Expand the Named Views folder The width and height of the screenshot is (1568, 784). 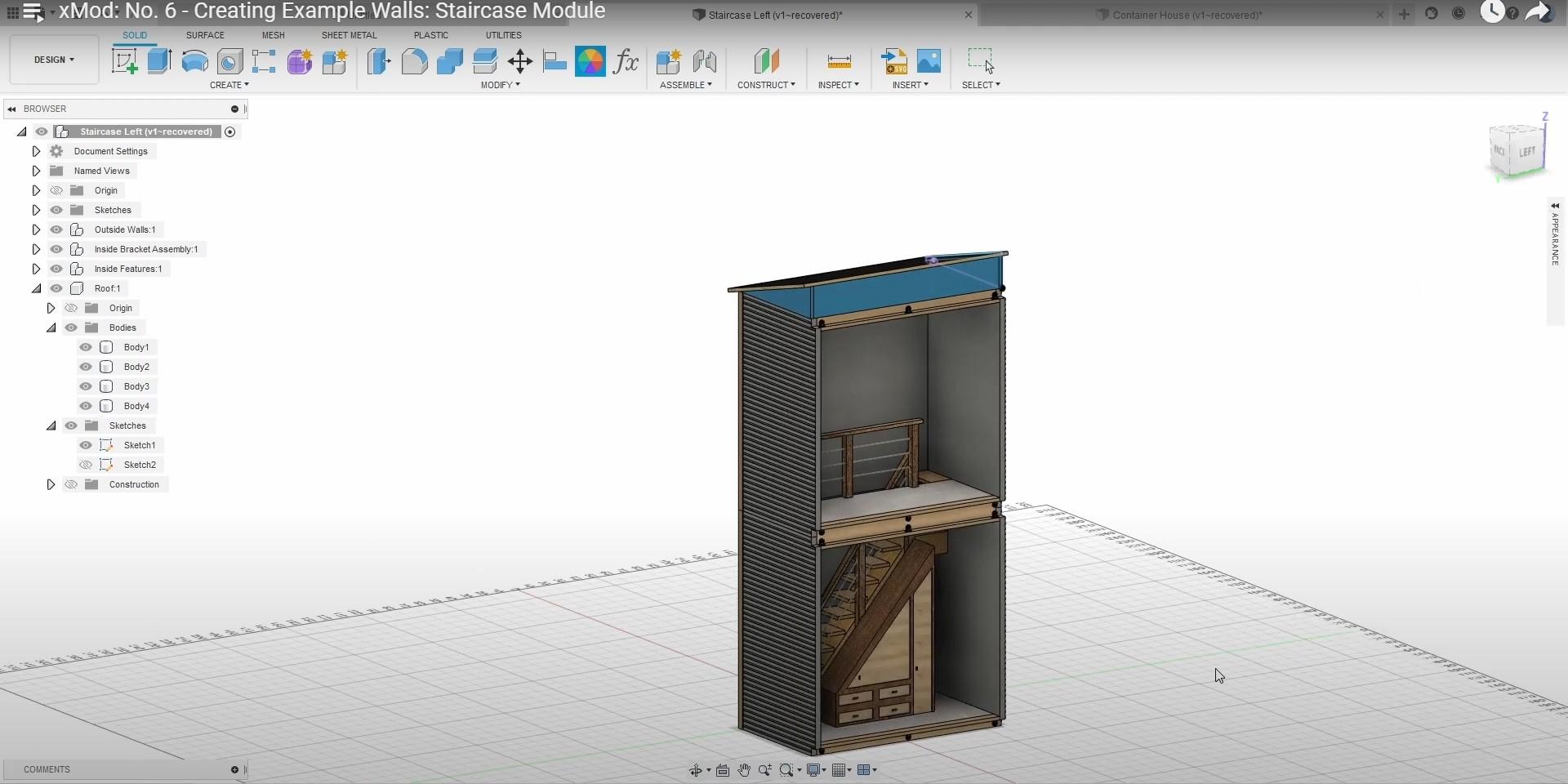click(36, 171)
